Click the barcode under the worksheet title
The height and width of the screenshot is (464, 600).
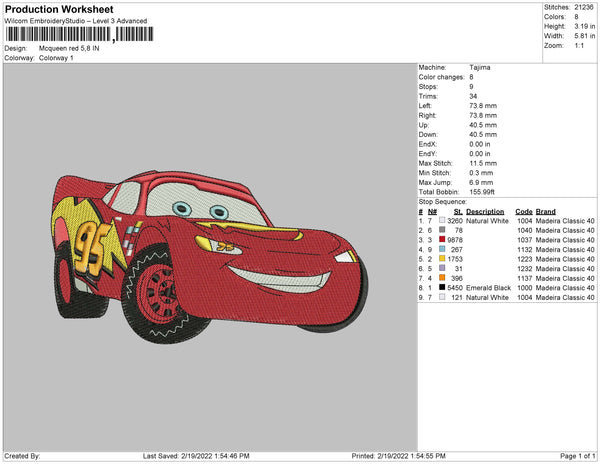click(x=79, y=34)
